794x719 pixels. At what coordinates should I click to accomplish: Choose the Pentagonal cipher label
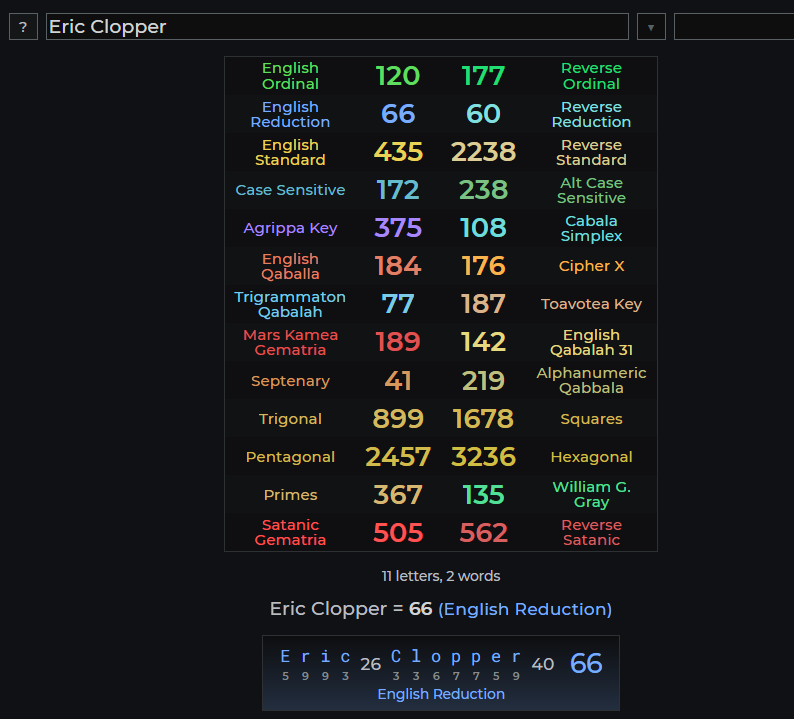pos(290,457)
